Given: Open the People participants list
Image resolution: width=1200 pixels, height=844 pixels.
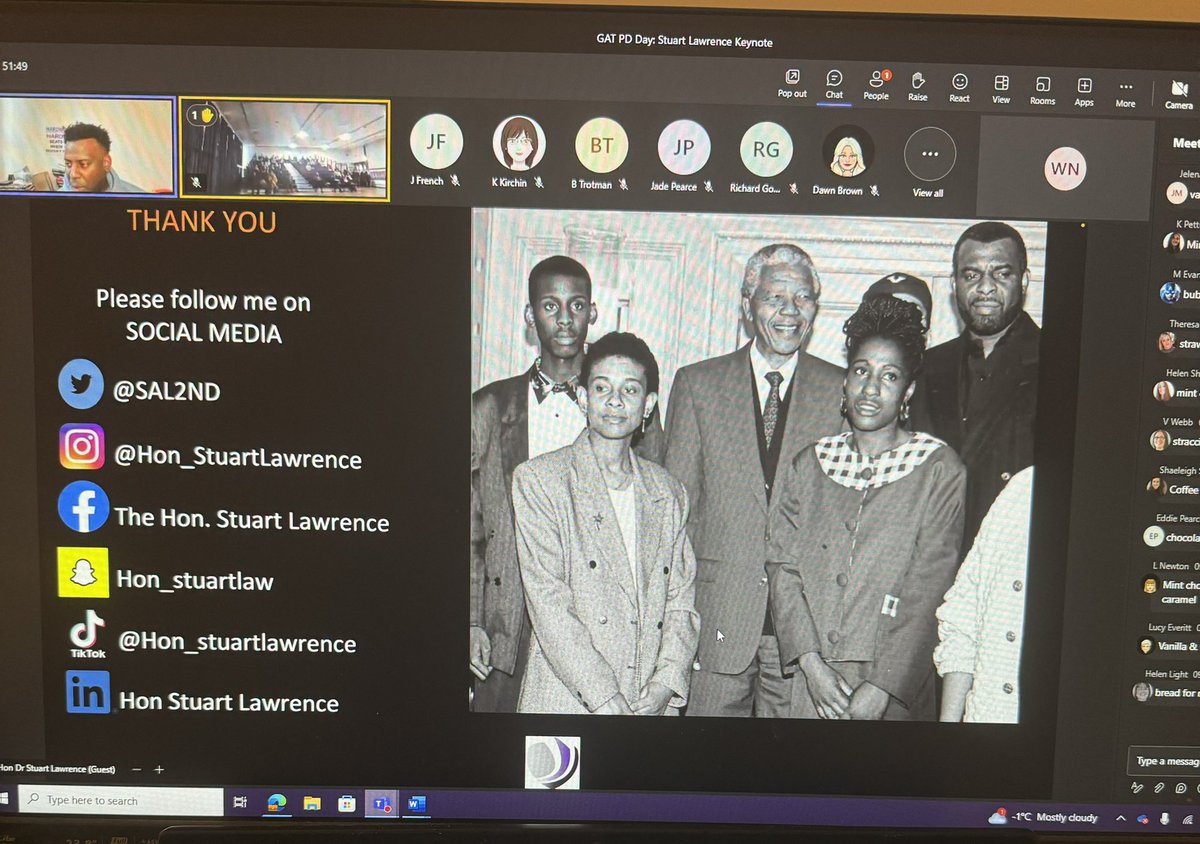Looking at the screenshot, I should point(876,85).
